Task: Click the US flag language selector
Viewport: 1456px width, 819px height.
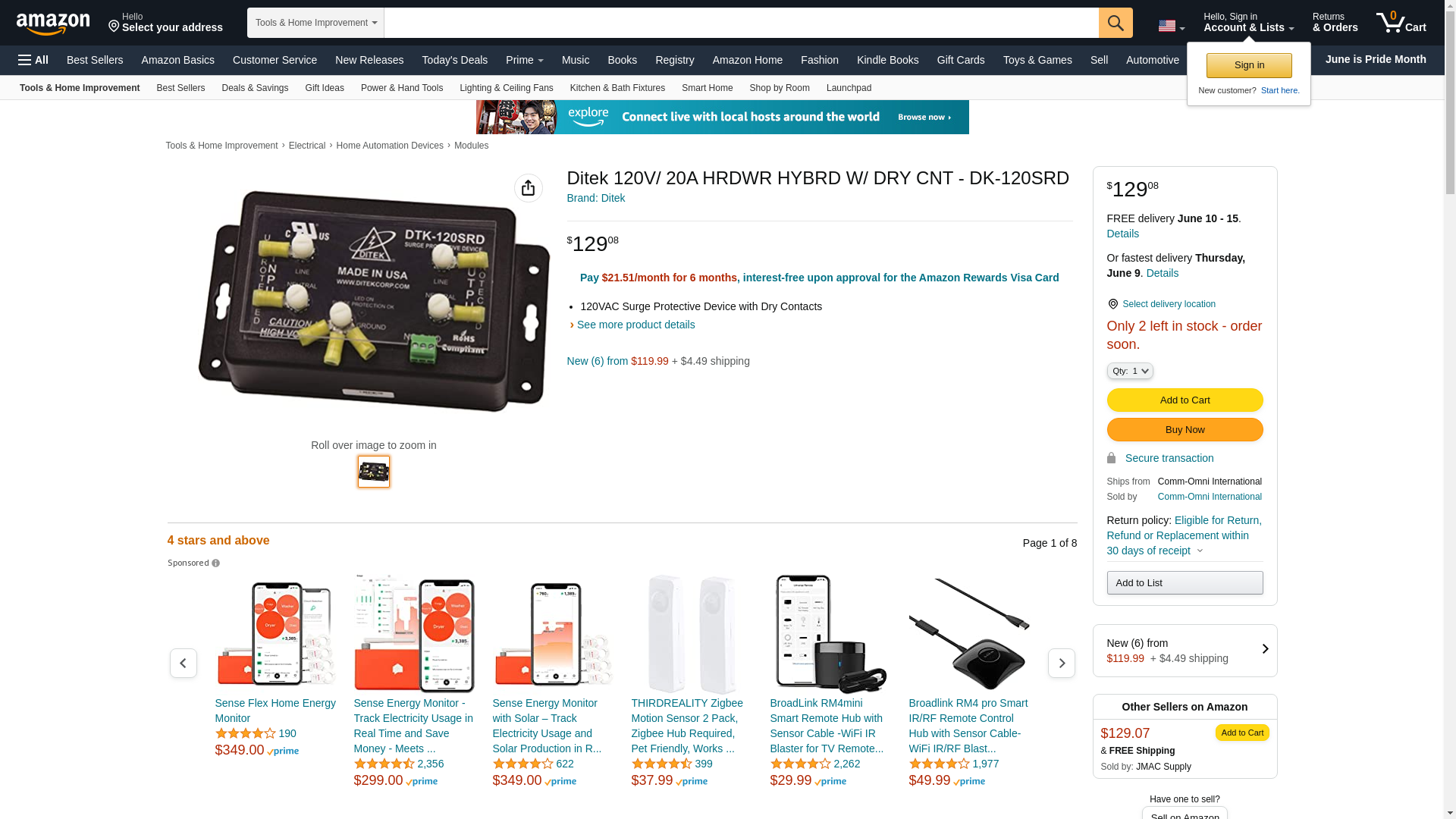Action: [1171, 26]
